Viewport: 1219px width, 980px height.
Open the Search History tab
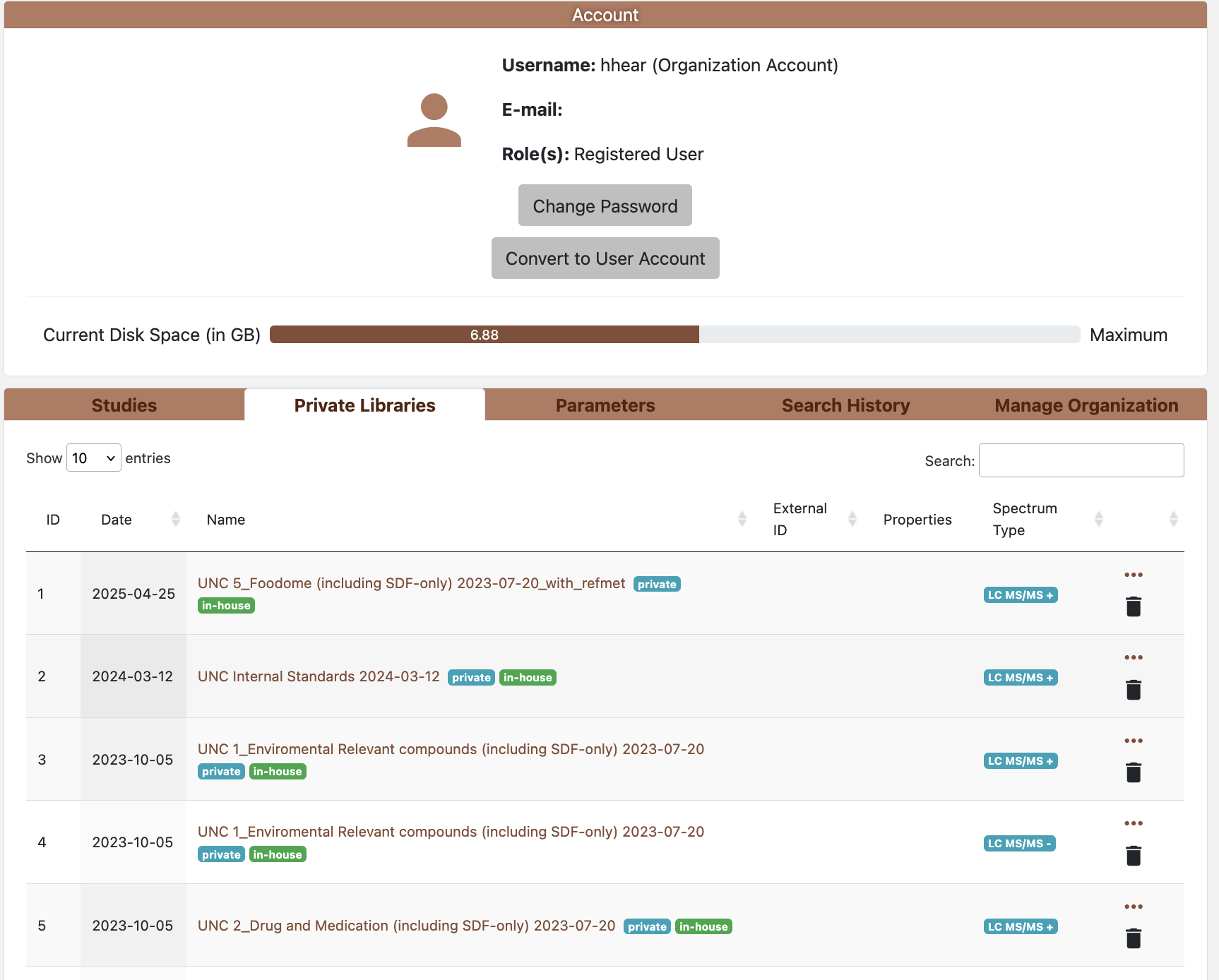pos(845,405)
